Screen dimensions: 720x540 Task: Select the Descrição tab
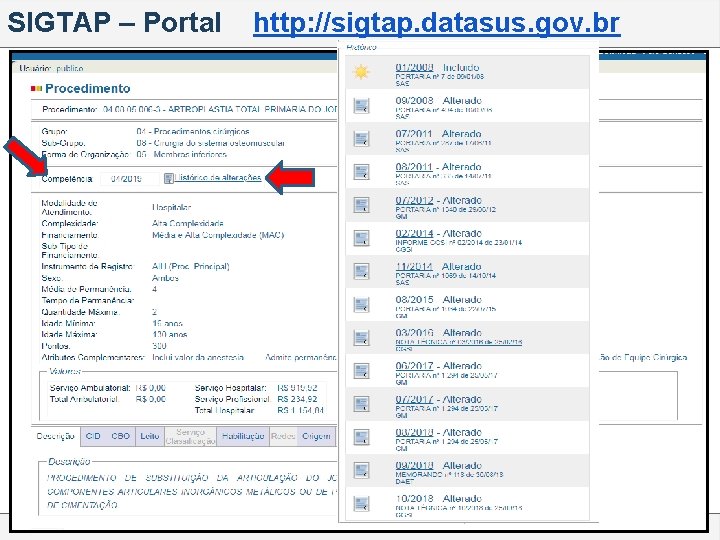tap(55, 436)
